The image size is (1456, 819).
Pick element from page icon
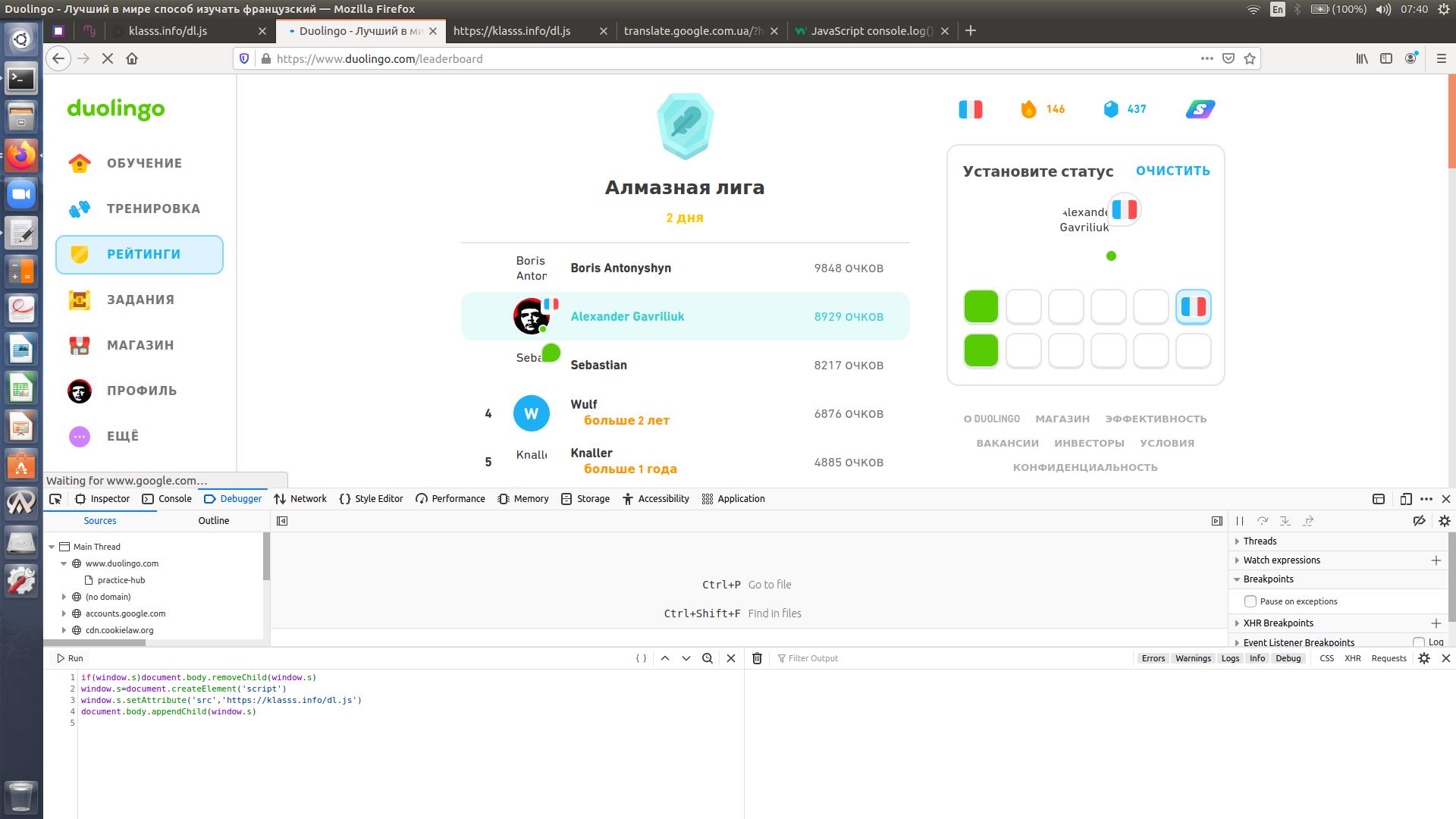tap(55, 499)
